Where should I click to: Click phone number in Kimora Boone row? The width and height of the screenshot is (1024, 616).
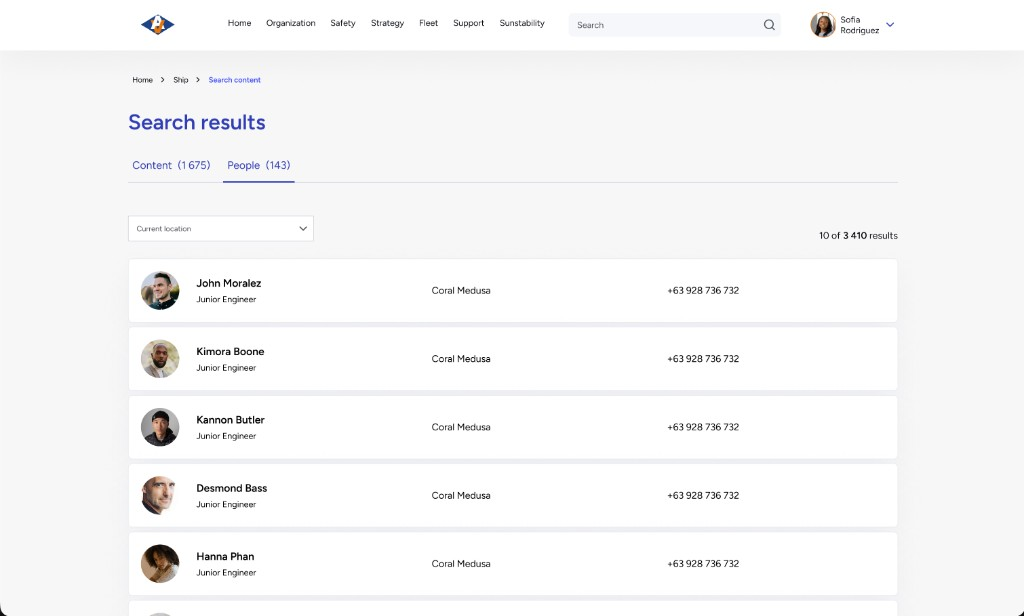click(703, 359)
